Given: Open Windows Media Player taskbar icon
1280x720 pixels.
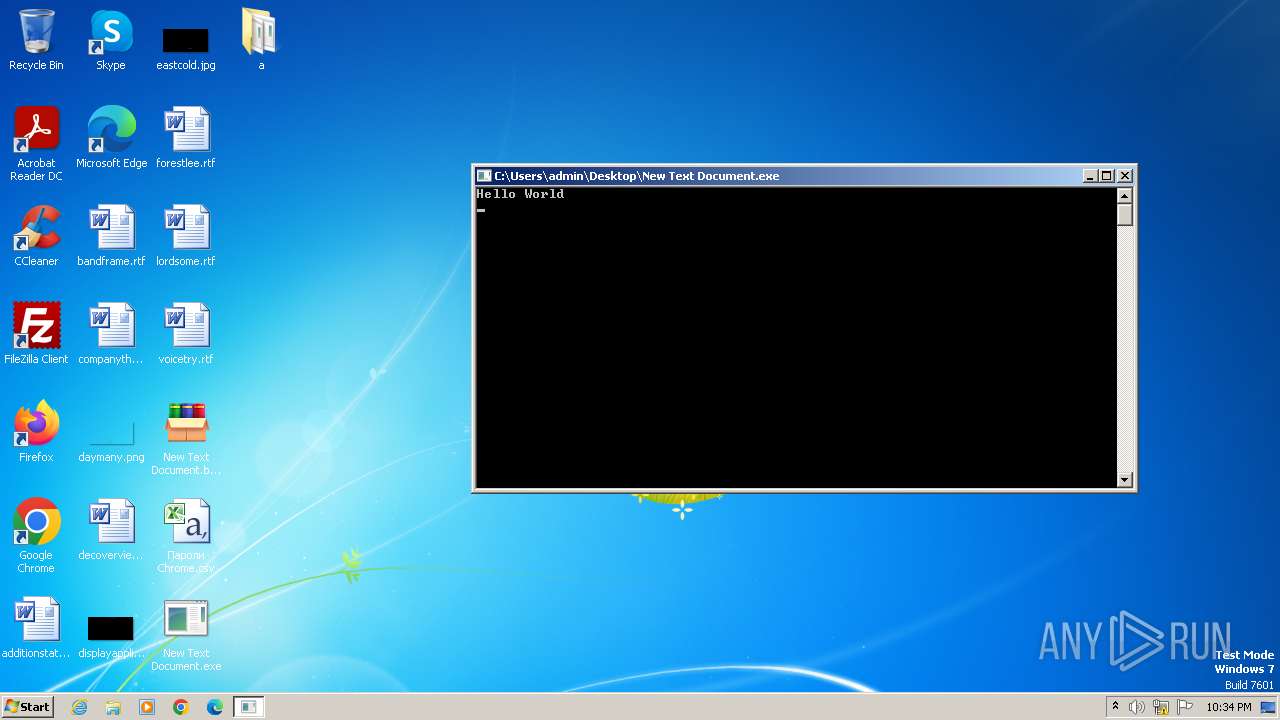Looking at the screenshot, I should point(147,707).
